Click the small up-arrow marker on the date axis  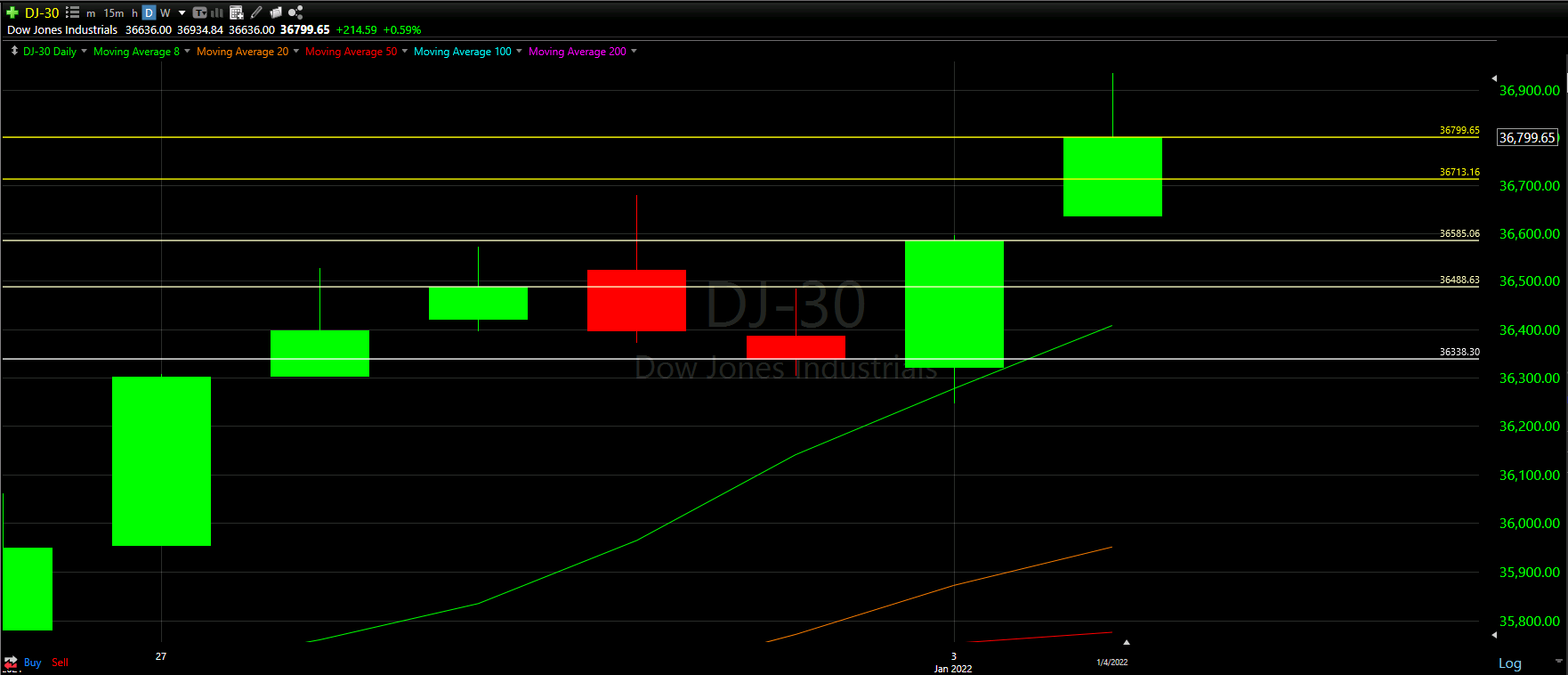pos(1127,642)
